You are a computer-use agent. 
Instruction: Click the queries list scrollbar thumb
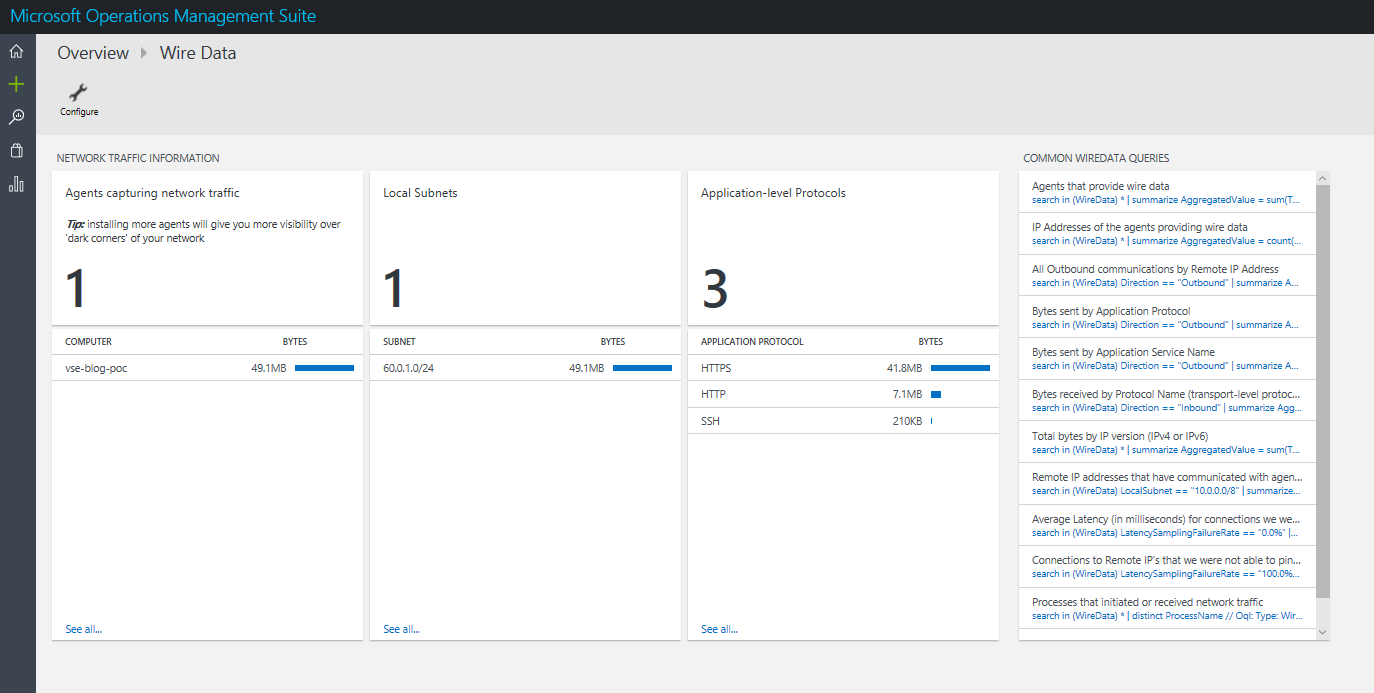(x=1323, y=392)
